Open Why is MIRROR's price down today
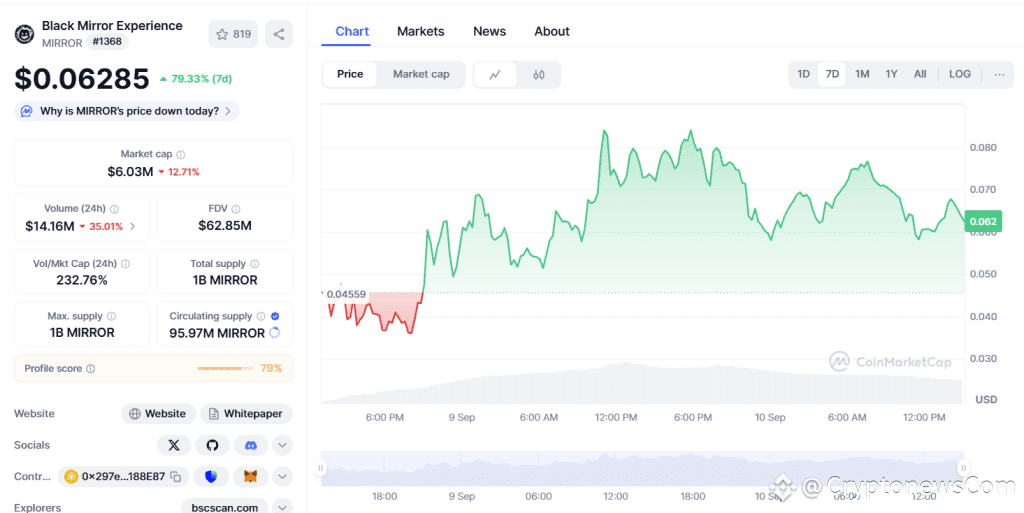1024x513 pixels. click(127, 112)
